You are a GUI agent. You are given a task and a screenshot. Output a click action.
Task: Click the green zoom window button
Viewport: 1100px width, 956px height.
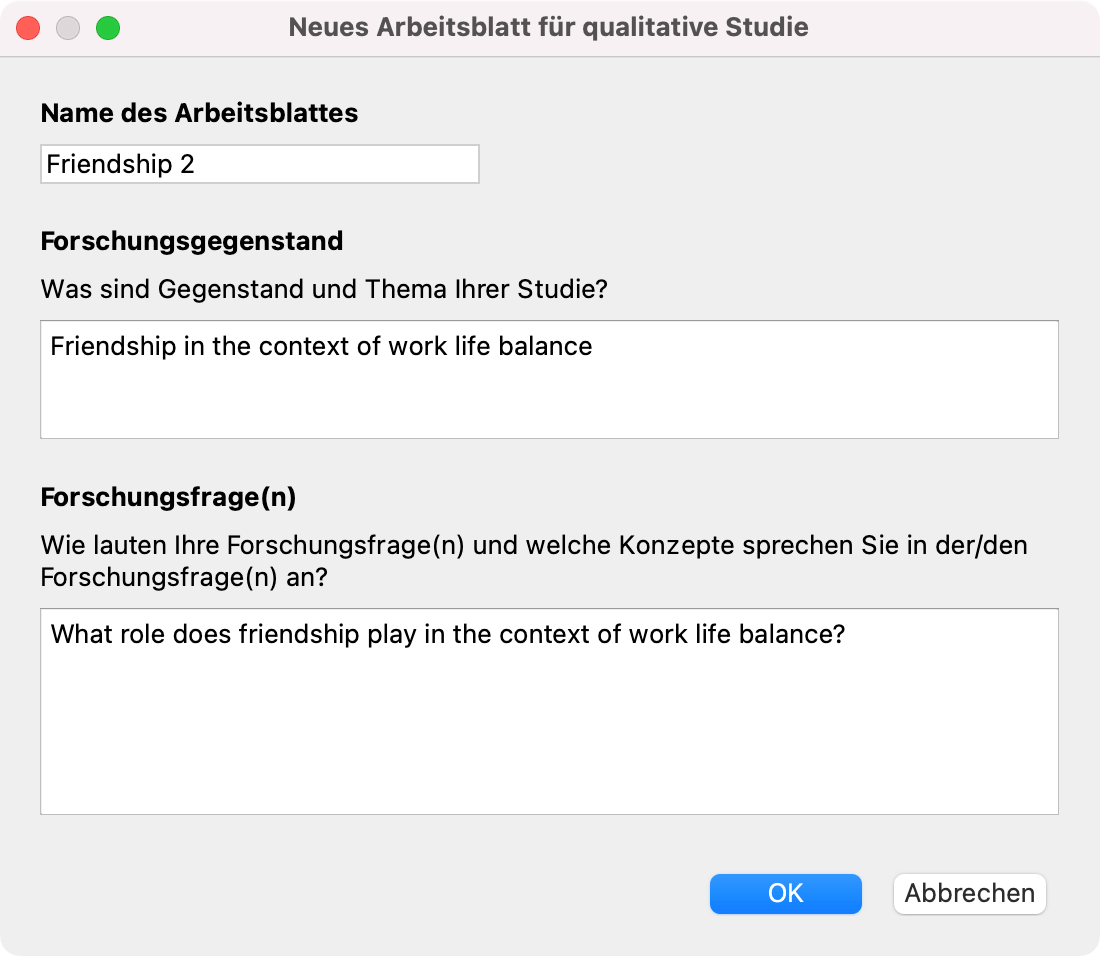(108, 28)
